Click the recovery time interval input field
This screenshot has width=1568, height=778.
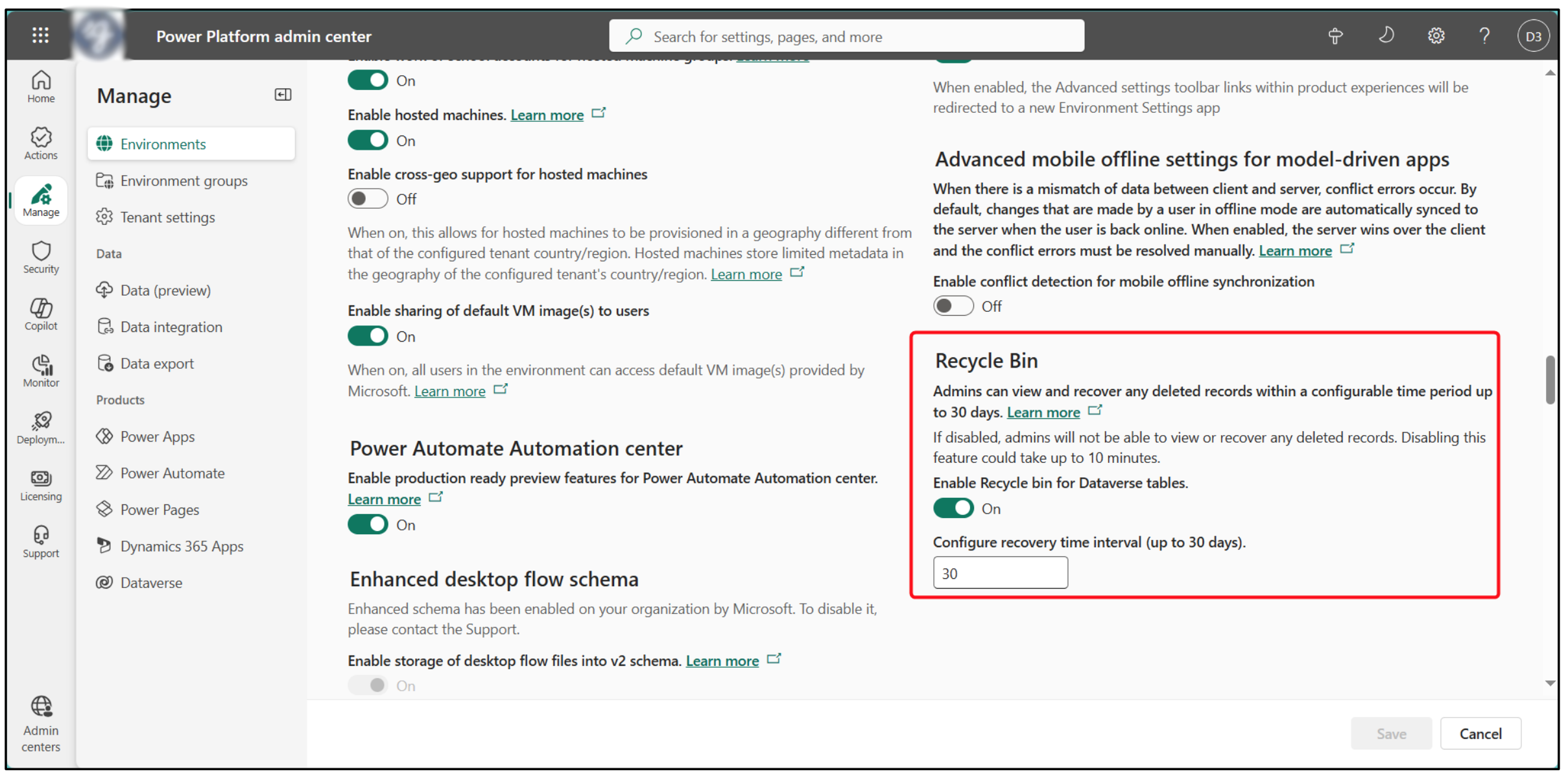point(999,573)
